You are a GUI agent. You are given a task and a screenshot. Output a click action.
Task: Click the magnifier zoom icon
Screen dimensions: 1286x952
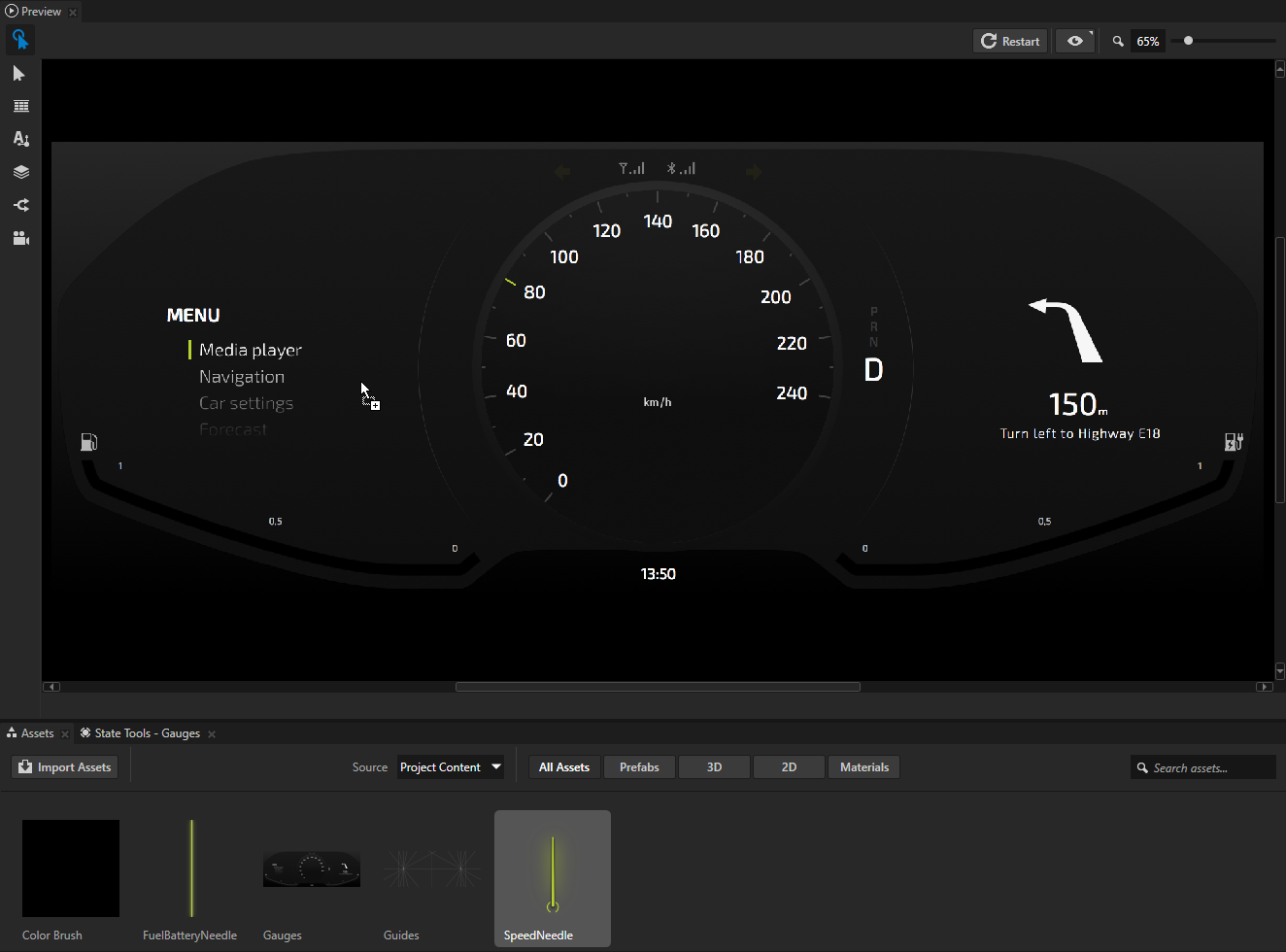point(1118,42)
